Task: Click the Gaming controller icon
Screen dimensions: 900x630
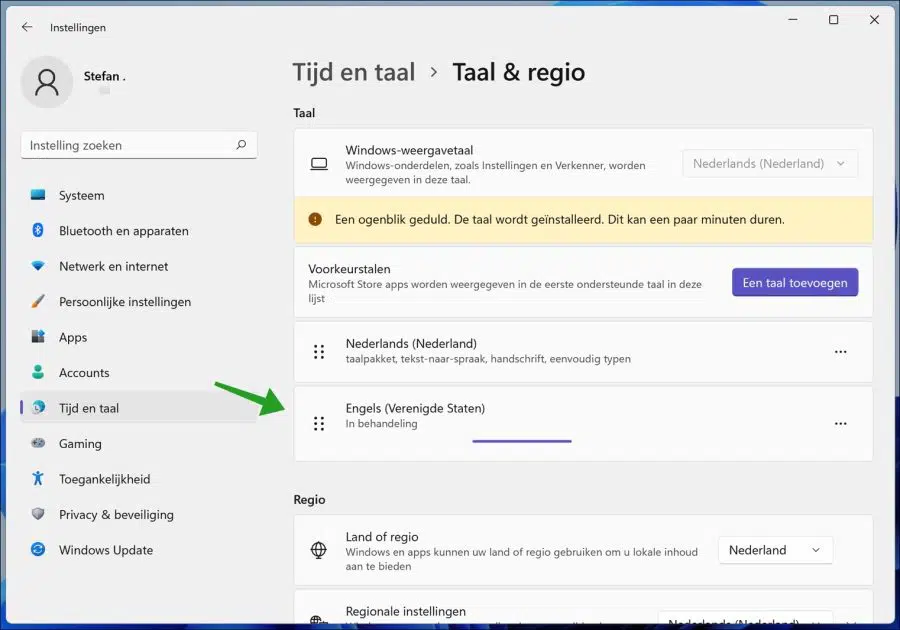Action: [38, 443]
